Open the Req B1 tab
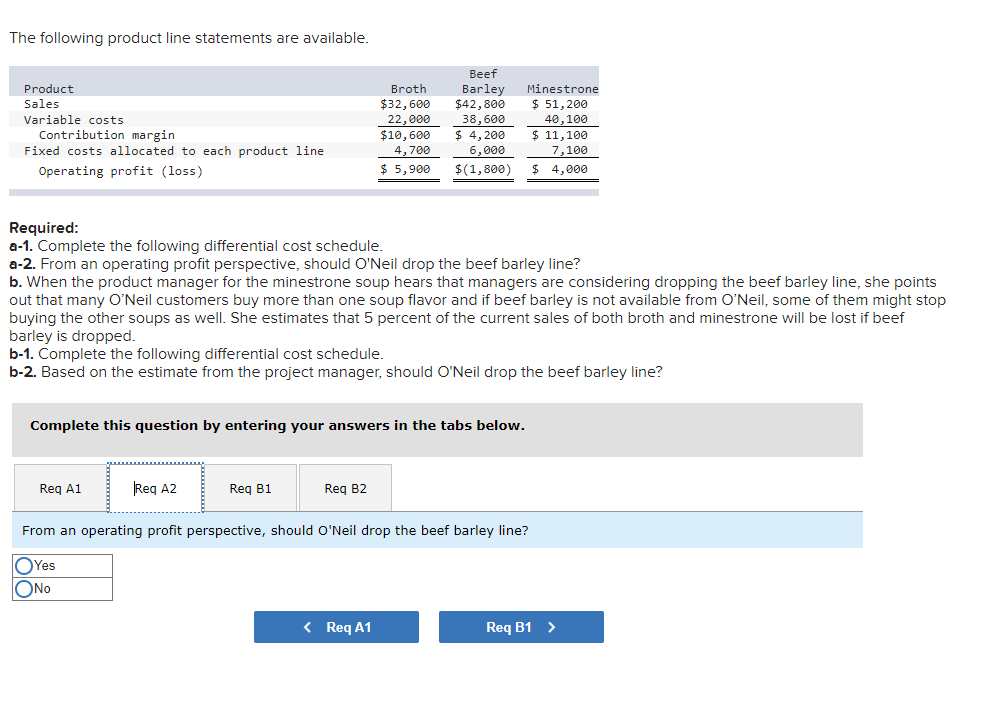The width and height of the screenshot is (997, 713). [x=250, y=488]
